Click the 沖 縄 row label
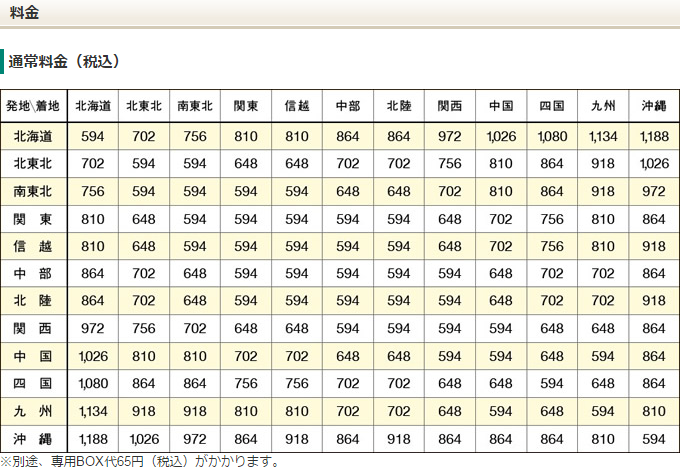680x468 pixels. tap(33, 439)
